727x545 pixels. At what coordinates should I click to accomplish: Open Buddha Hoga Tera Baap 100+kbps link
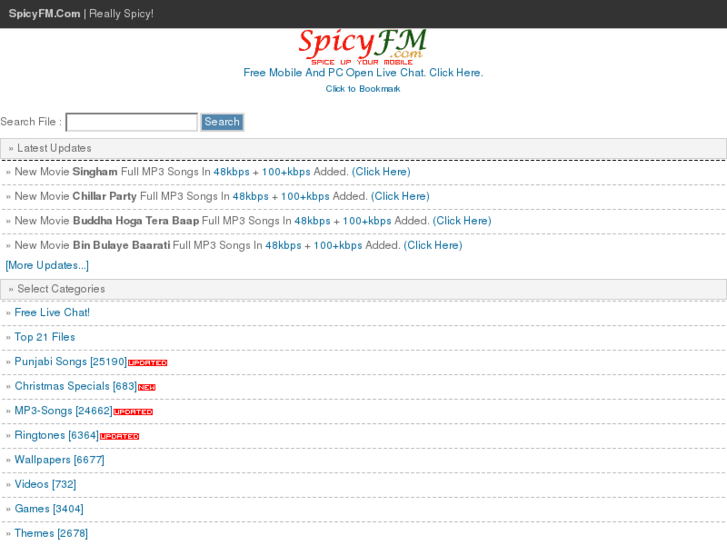(367, 221)
